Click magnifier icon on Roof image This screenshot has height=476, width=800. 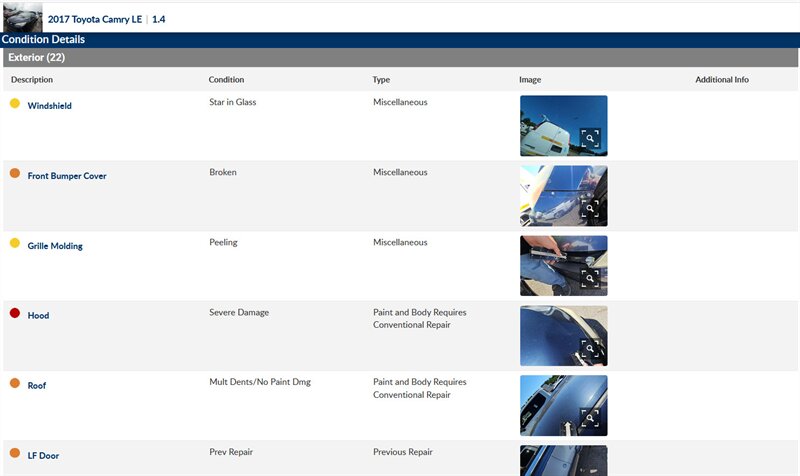(590, 419)
